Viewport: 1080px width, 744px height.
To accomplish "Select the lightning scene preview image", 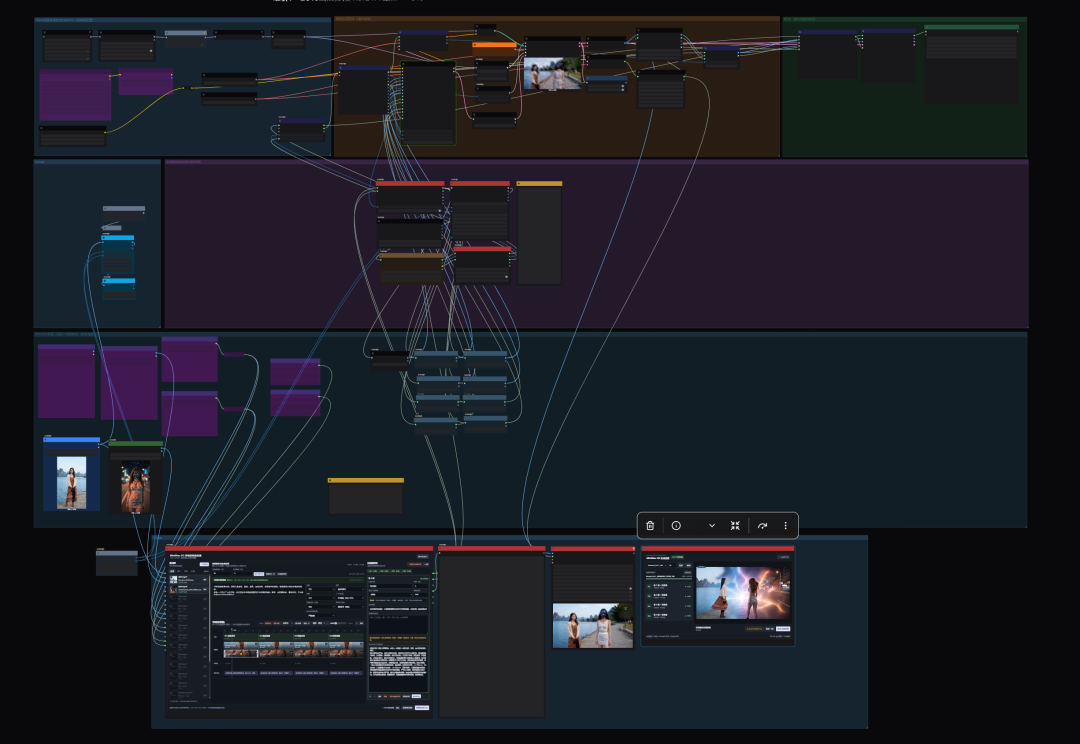I will tap(743, 593).
